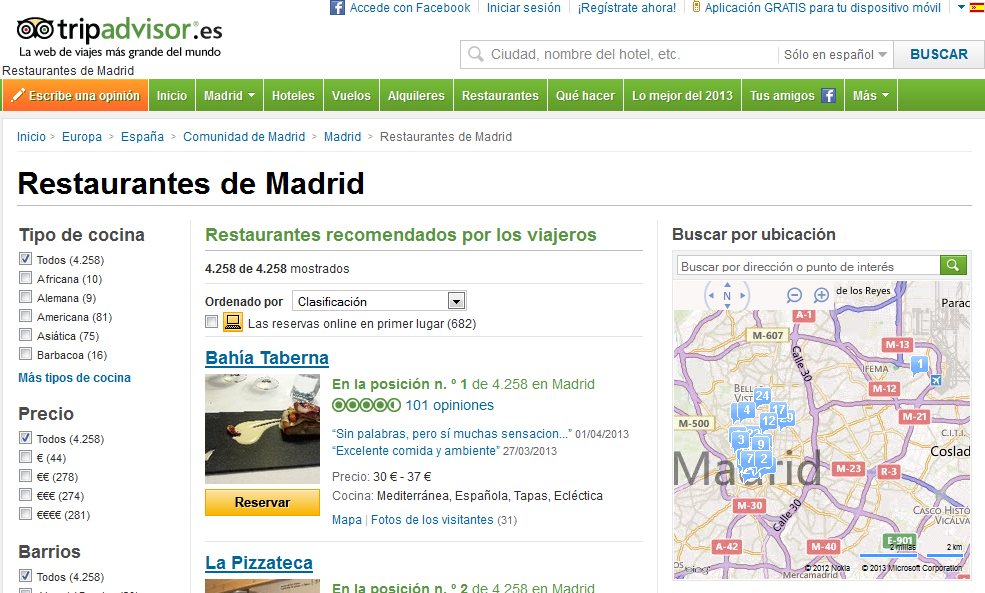Expand Más tipos de cocina
Viewport: 985px width, 593px height.
click(x=74, y=378)
